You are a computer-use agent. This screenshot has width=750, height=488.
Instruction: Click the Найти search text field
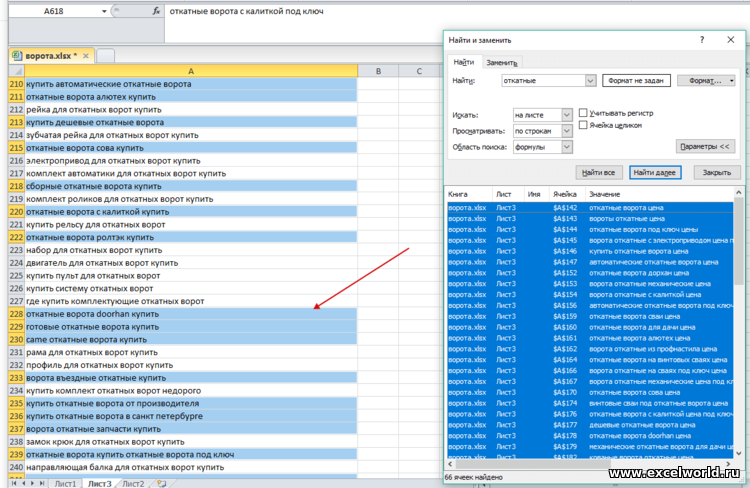pos(543,80)
